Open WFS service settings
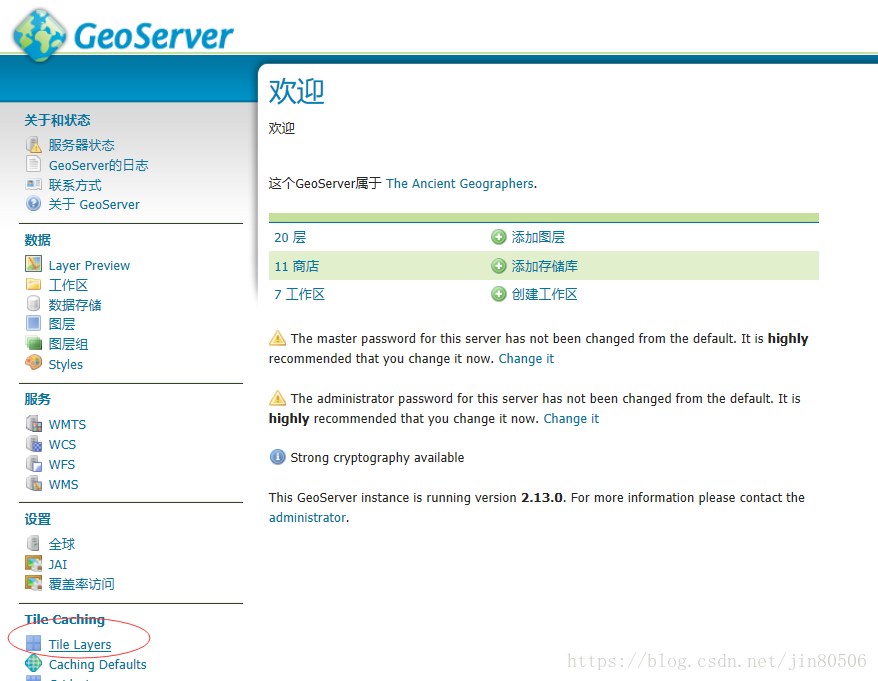The height and width of the screenshot is (681, 878). click(62, 465)
